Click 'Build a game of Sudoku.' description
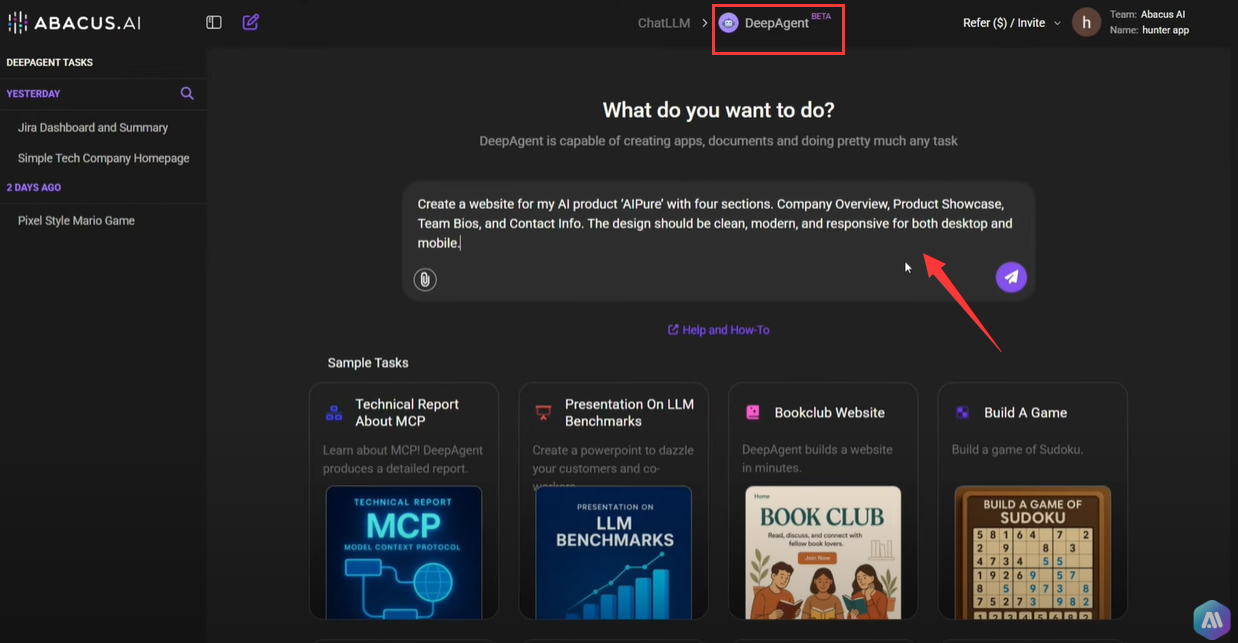The width and height of the screenshot is (1238, 643). point(1017,450)
